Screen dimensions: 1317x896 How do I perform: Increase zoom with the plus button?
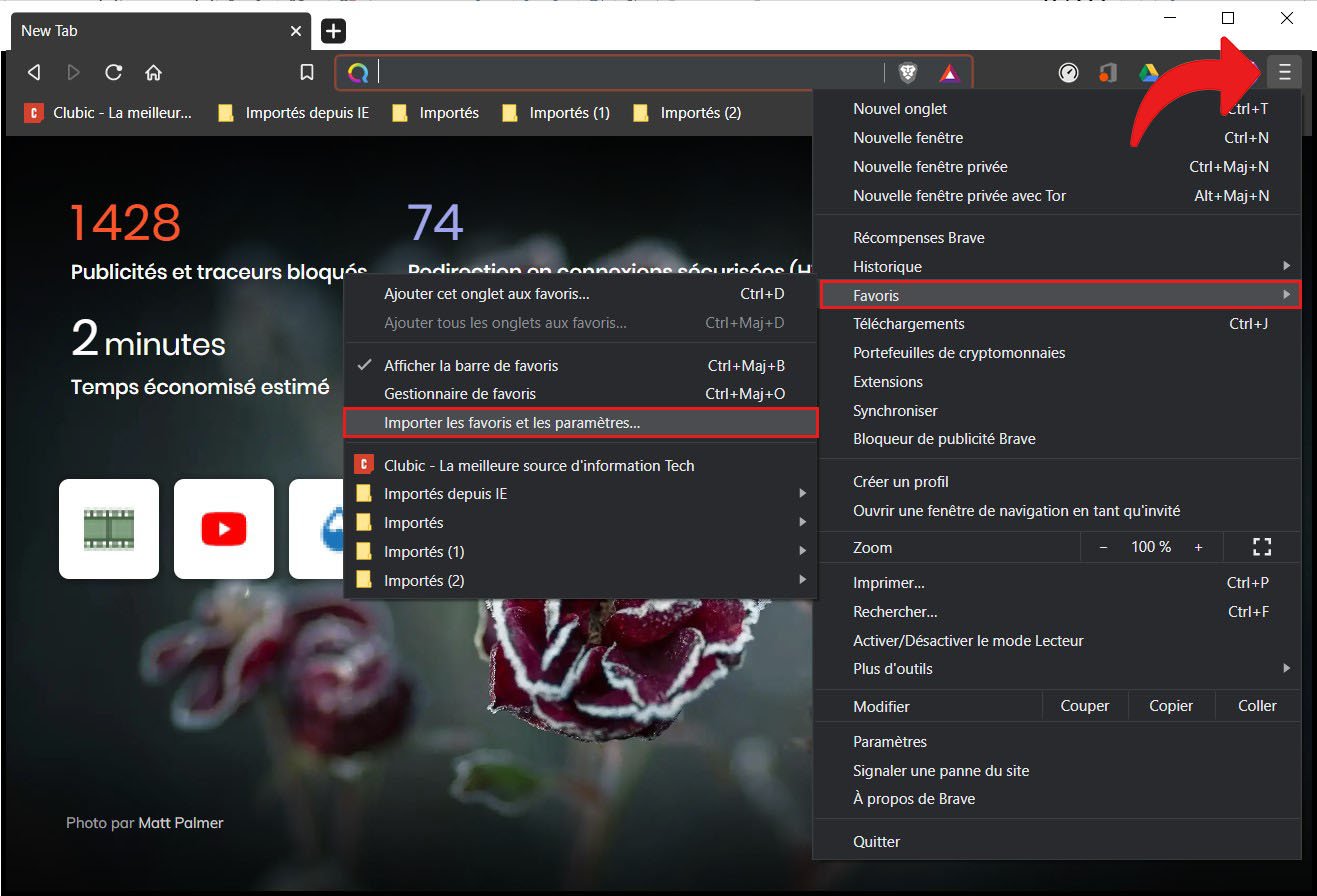1198,547
